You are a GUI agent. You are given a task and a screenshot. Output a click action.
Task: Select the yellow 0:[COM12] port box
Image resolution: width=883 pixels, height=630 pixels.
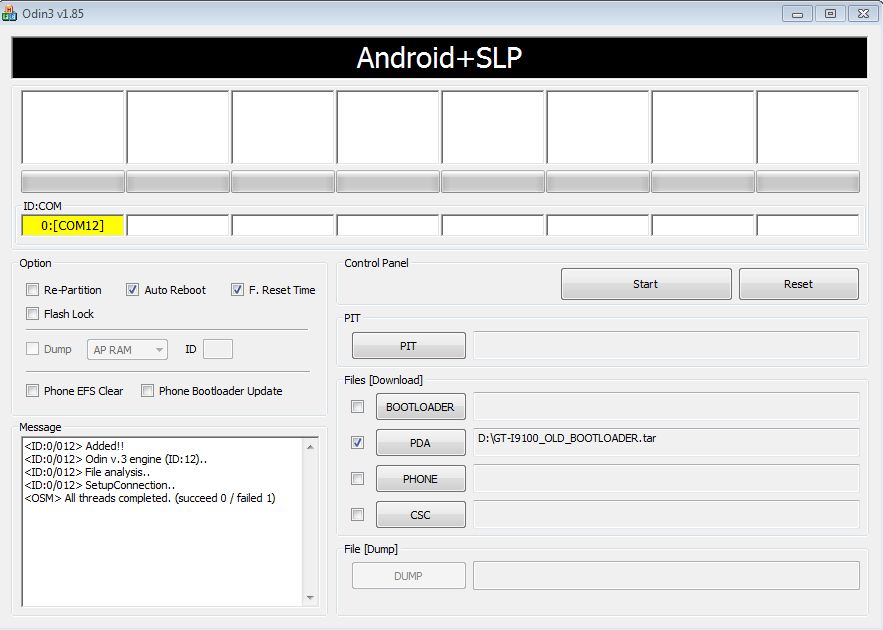pos(73,225)
